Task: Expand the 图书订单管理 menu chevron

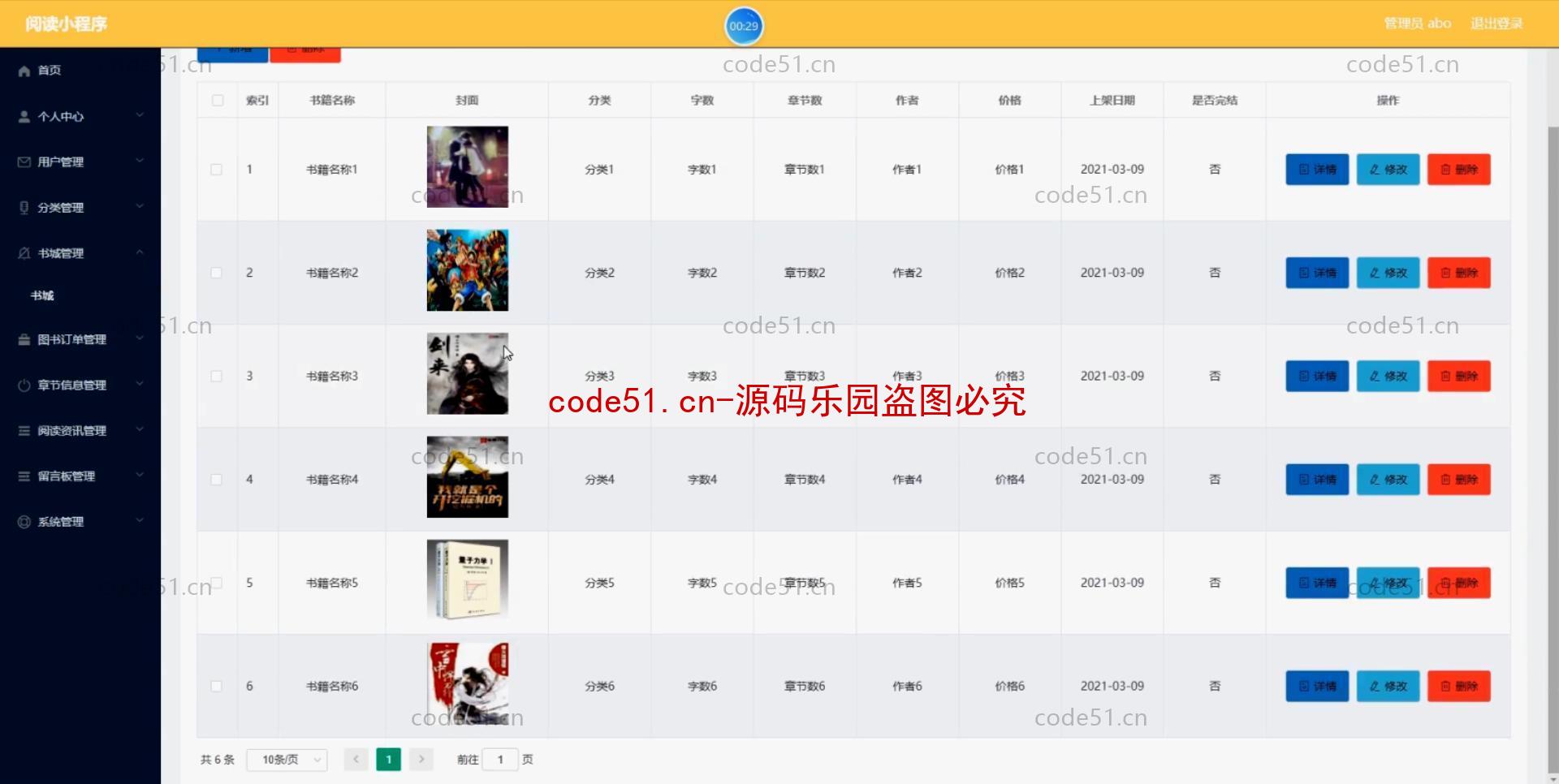Action: [x=140, y=338]
